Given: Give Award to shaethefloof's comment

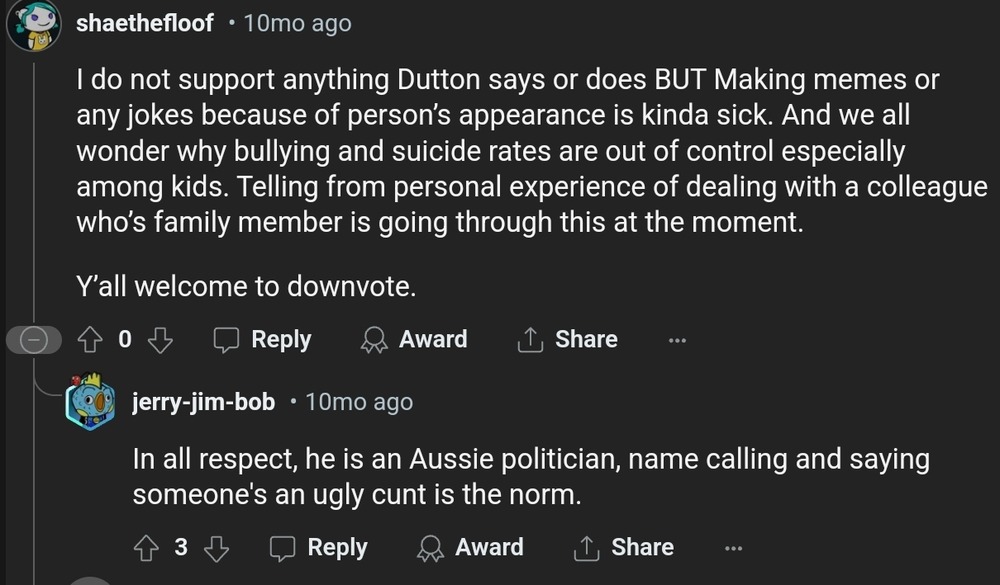Looking at the screenshot, I should (x=414, y=340).
